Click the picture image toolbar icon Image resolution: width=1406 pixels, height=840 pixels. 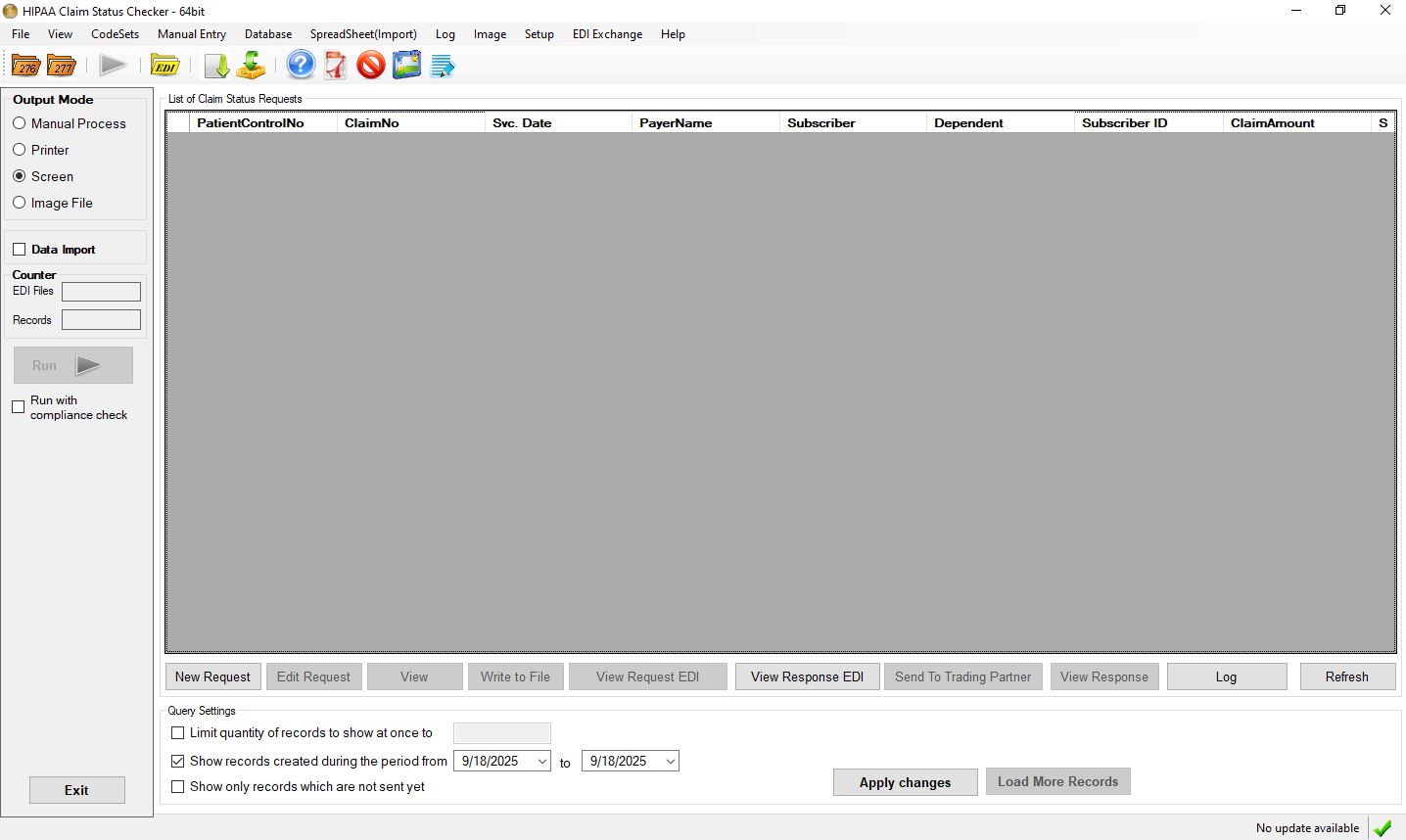pyautogui.click(x=406, y=66)
